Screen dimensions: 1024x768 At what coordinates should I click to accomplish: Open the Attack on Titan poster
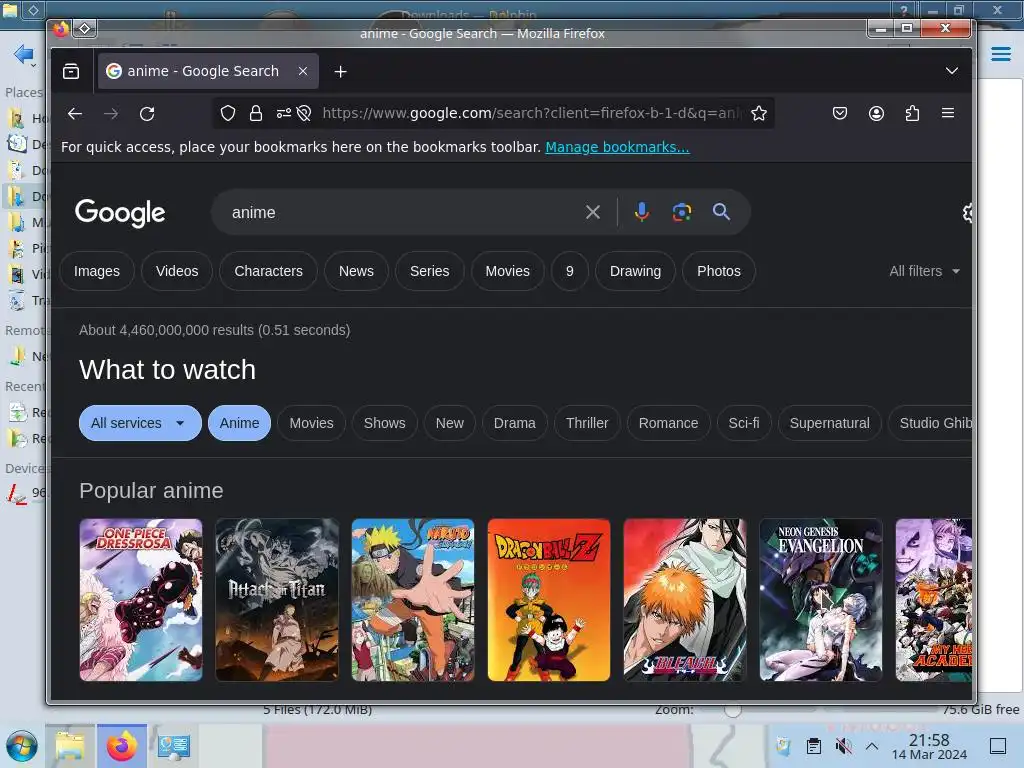pos(277,600)
